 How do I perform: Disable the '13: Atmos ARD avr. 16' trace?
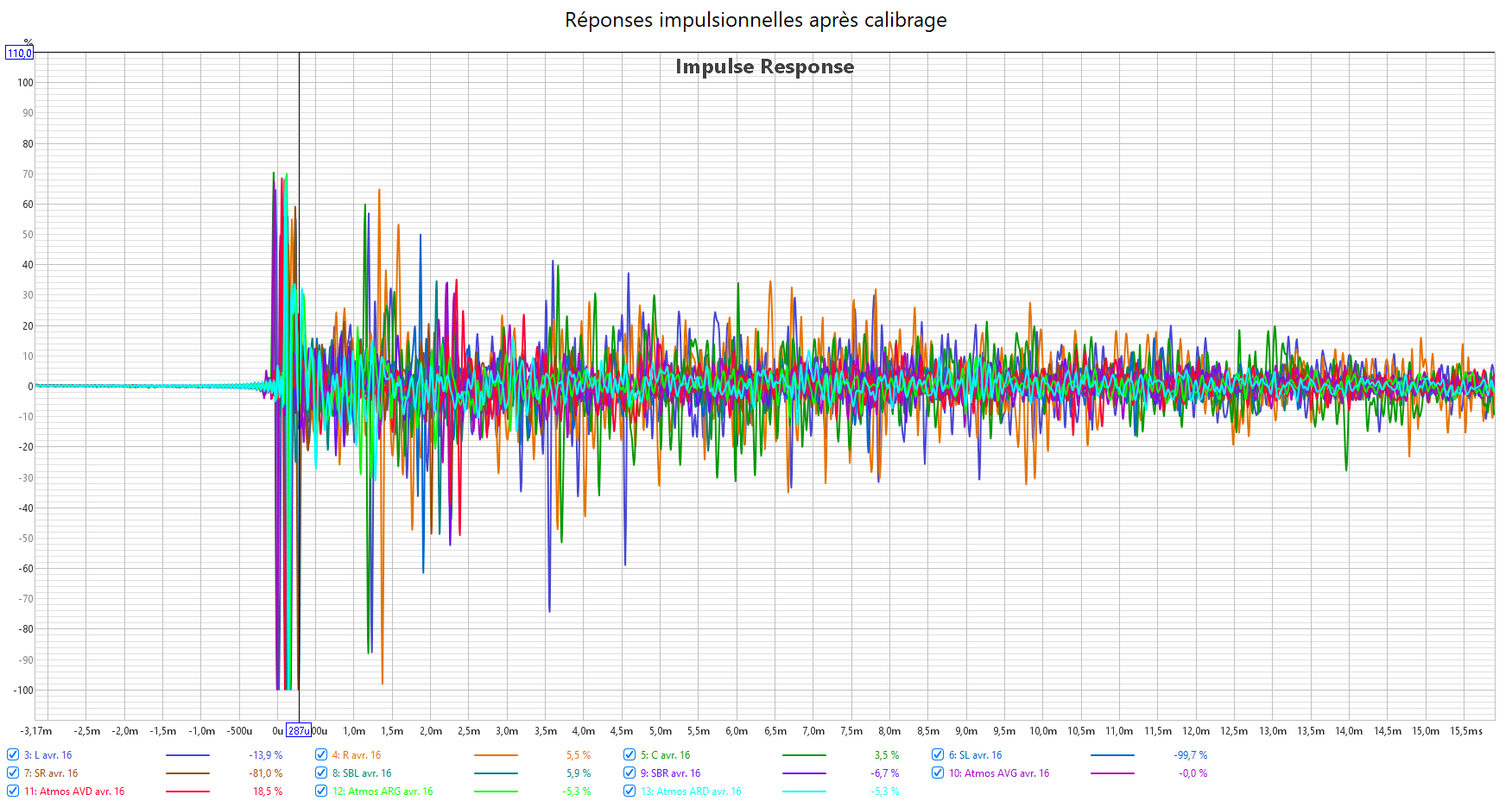629,792
